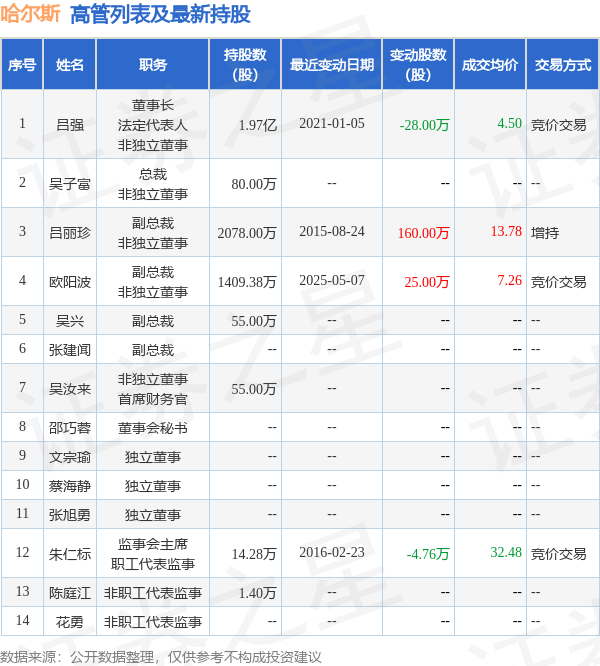Click the average price 7.26

point(509,280)
